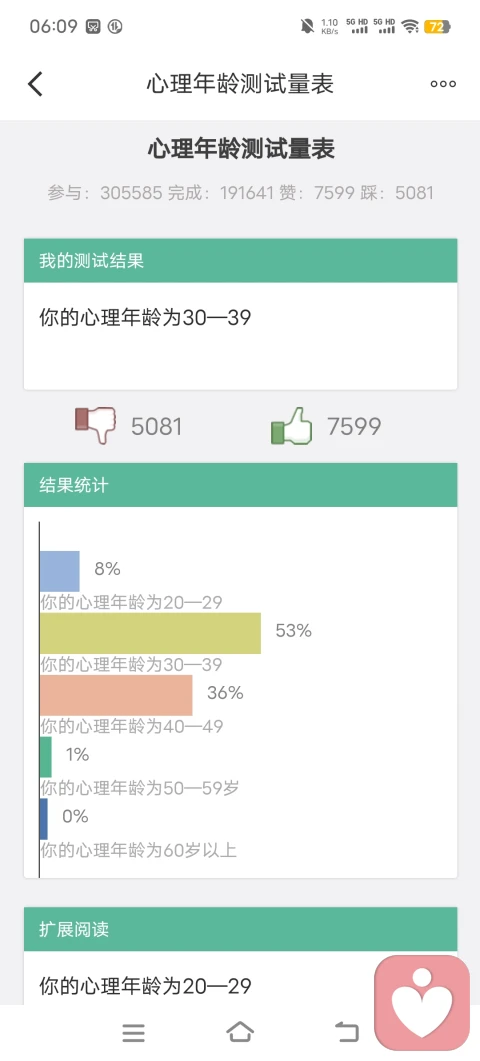Tap the result text 你的心理年龄为30—39

145,317
